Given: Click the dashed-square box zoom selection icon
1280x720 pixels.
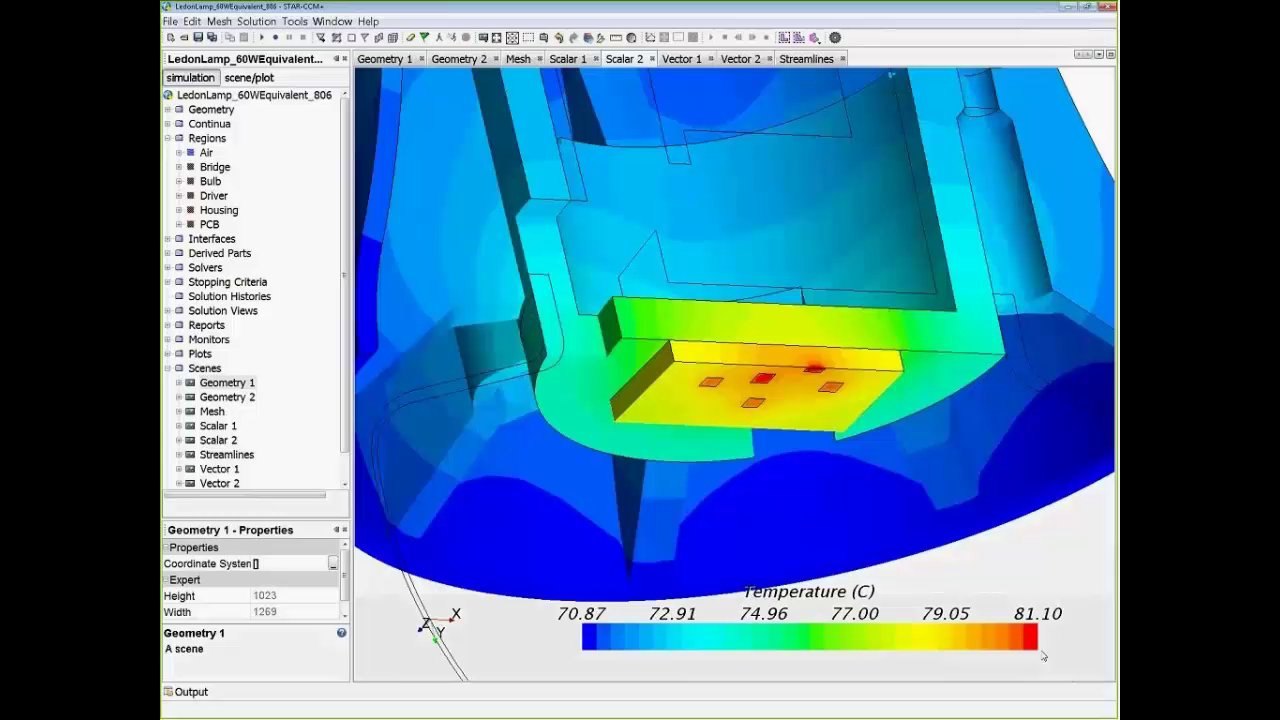Looking at the screenshot, I should click(x=528, y=38).
